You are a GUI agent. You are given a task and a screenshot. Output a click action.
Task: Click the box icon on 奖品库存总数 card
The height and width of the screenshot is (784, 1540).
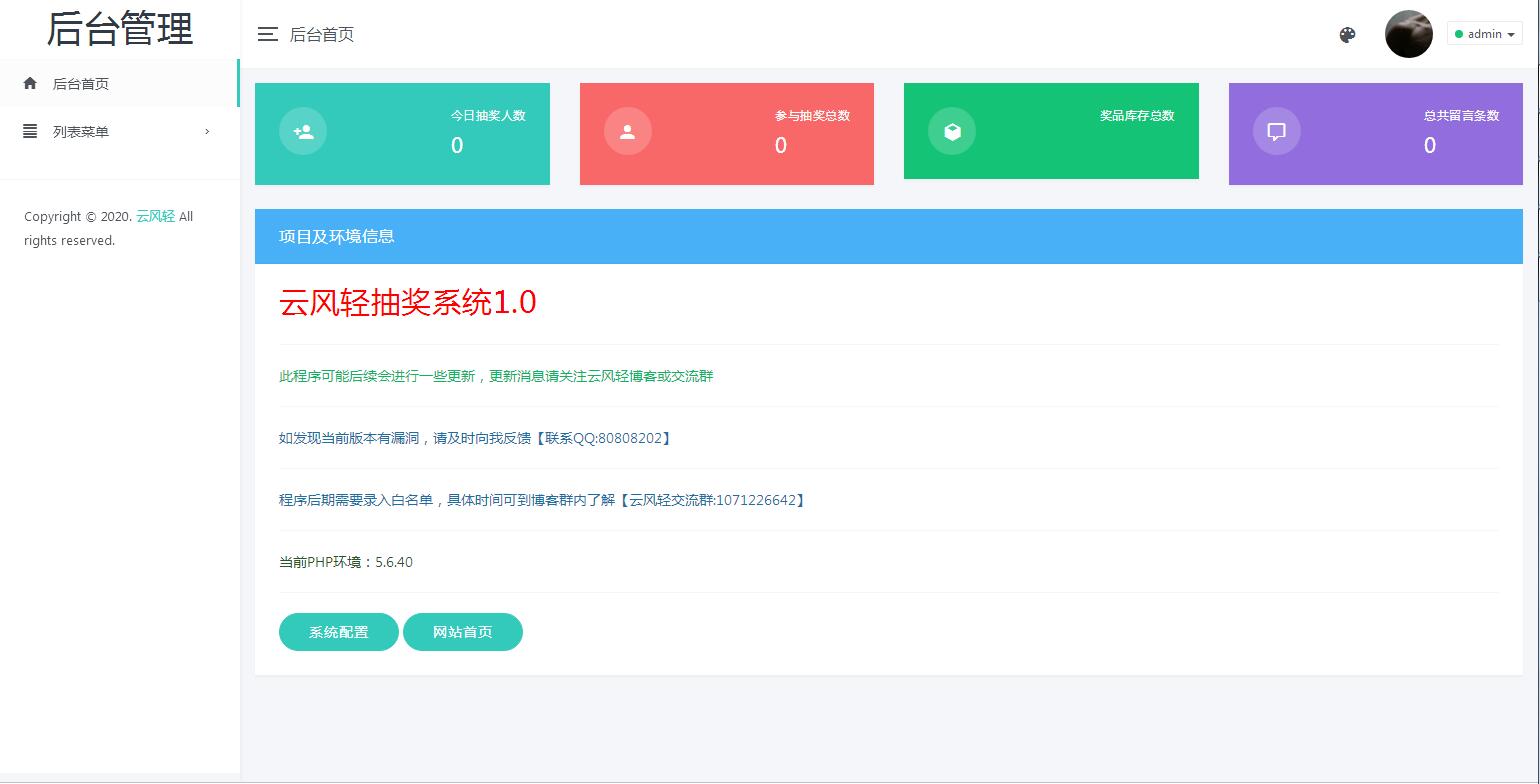click(x=952, y=130)
